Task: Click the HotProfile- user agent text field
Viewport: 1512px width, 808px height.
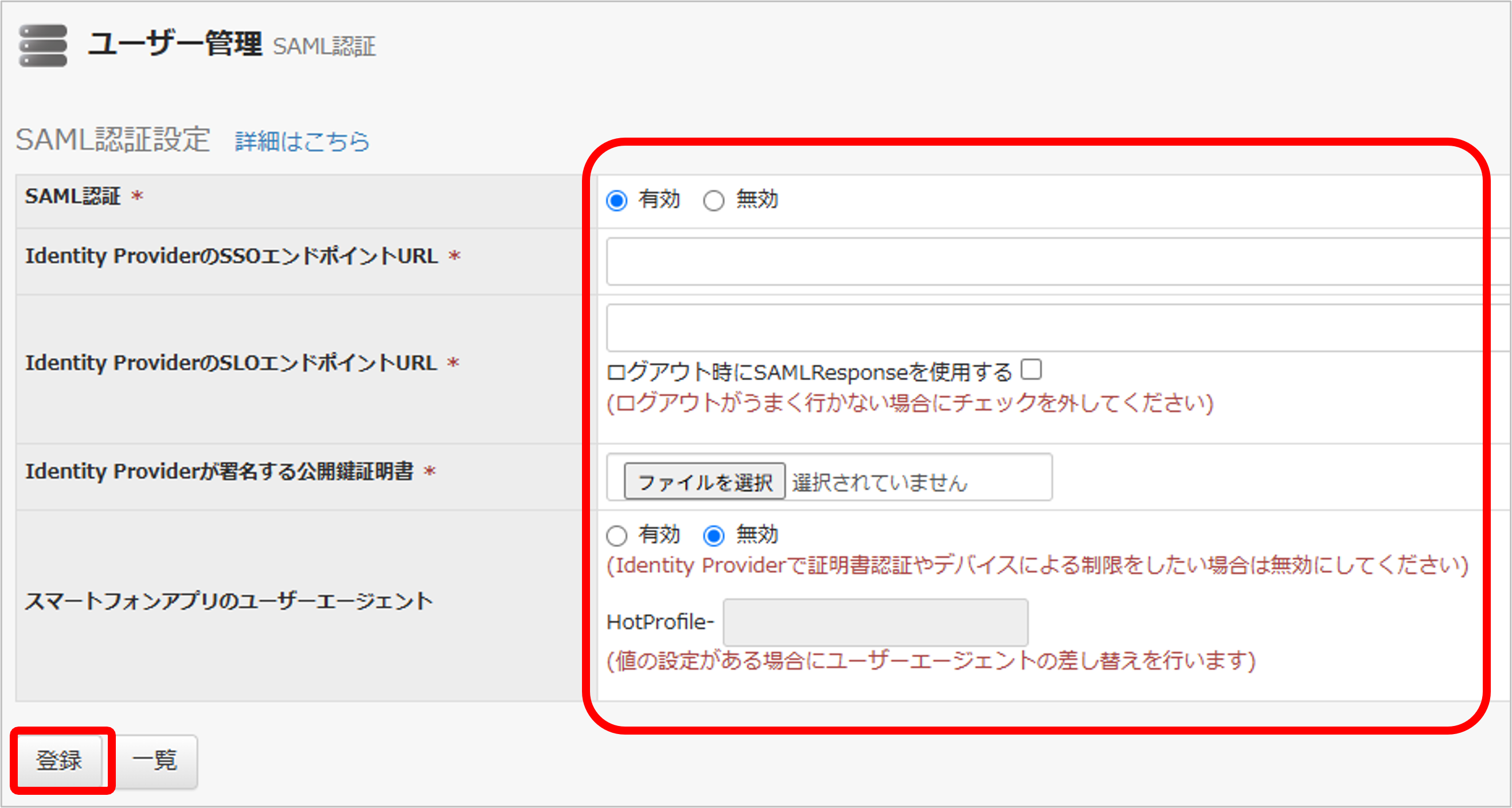Action: pyautogui.click(x=875, y=622)
